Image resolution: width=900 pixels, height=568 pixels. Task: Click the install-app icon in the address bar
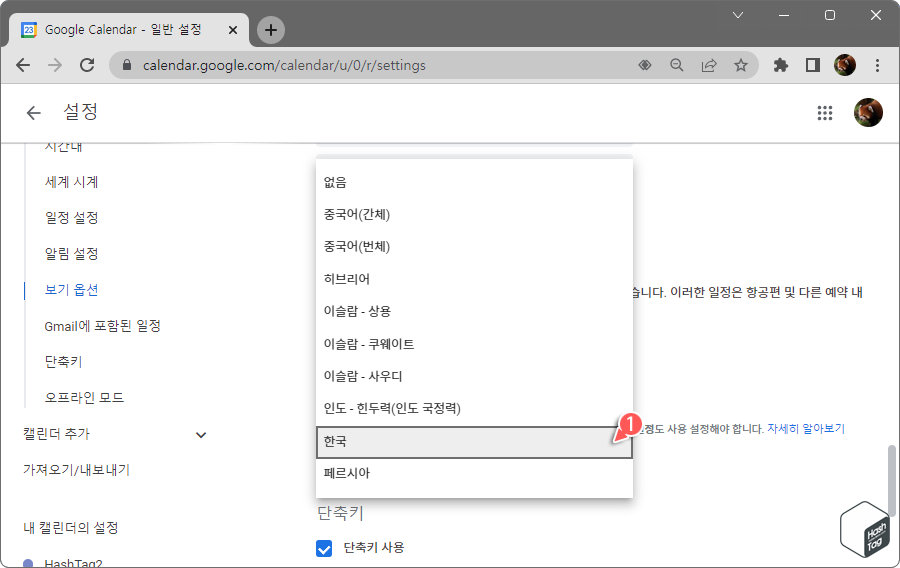[x=645, y=65]
